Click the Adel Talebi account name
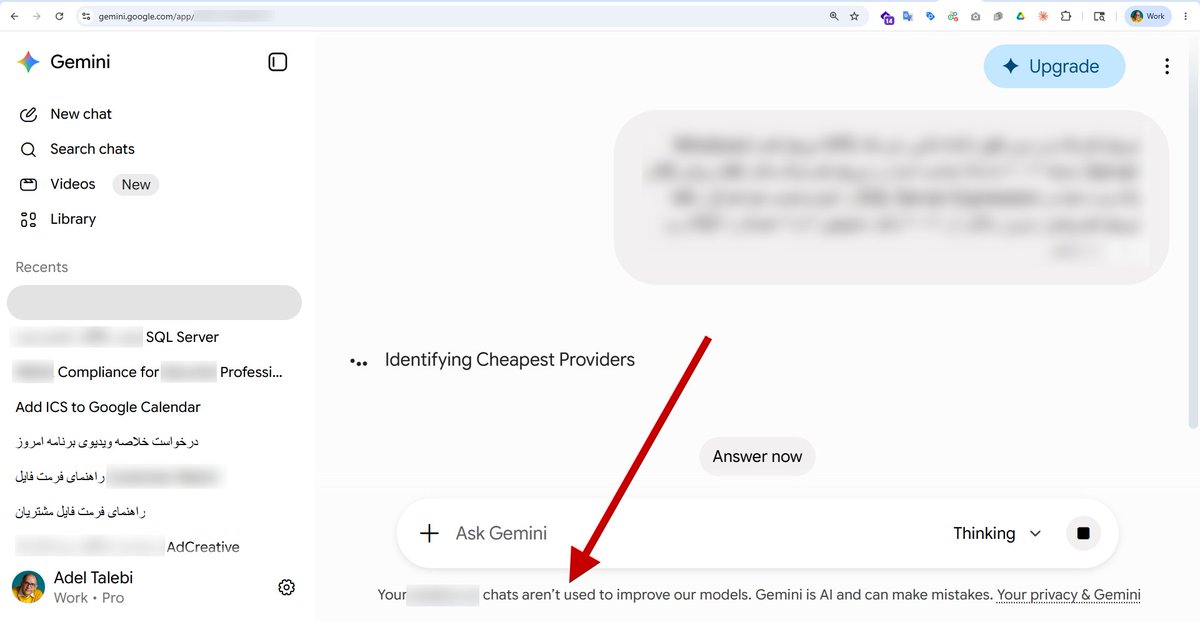 pyautogui.click(x=93, y=578)
